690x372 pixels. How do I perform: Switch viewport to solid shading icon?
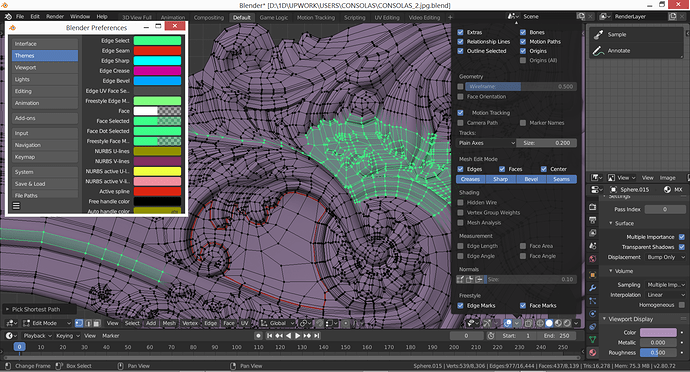[549, 323]
